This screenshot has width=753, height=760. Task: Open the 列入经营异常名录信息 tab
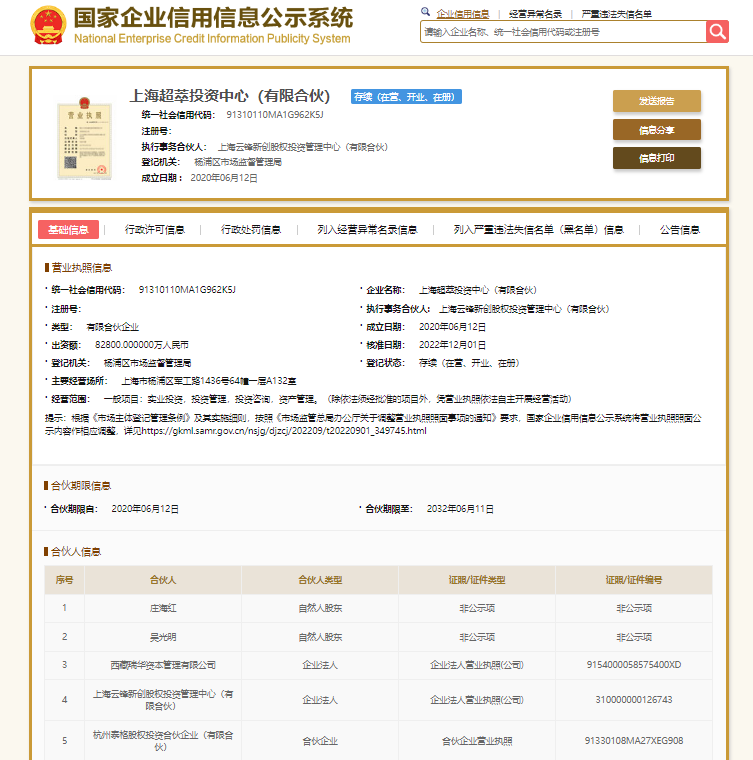(x=367, y=230)
